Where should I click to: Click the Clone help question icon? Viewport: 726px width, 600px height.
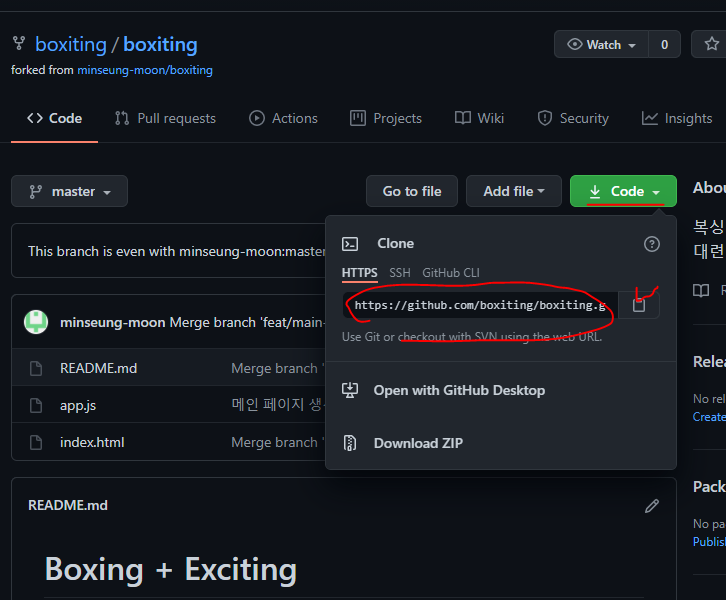click(652, 244)
